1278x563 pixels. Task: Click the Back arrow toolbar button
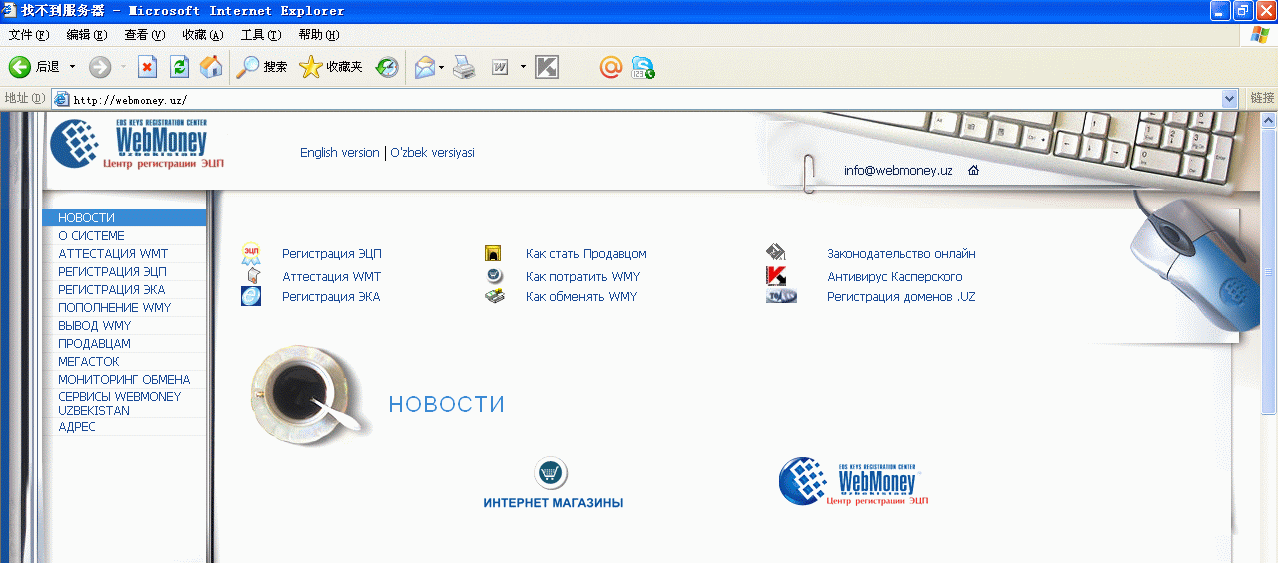20,67
